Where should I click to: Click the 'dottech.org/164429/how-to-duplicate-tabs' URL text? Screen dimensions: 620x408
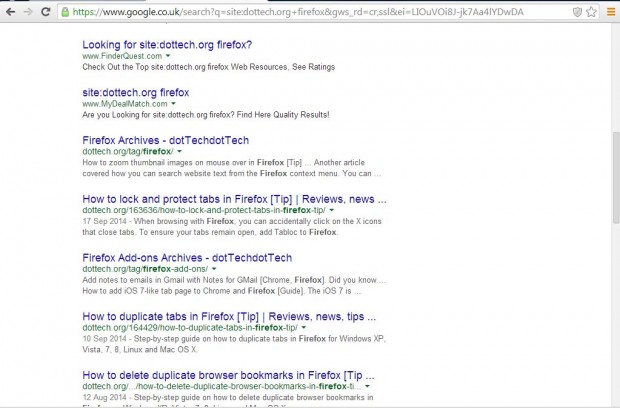point(190,327)
